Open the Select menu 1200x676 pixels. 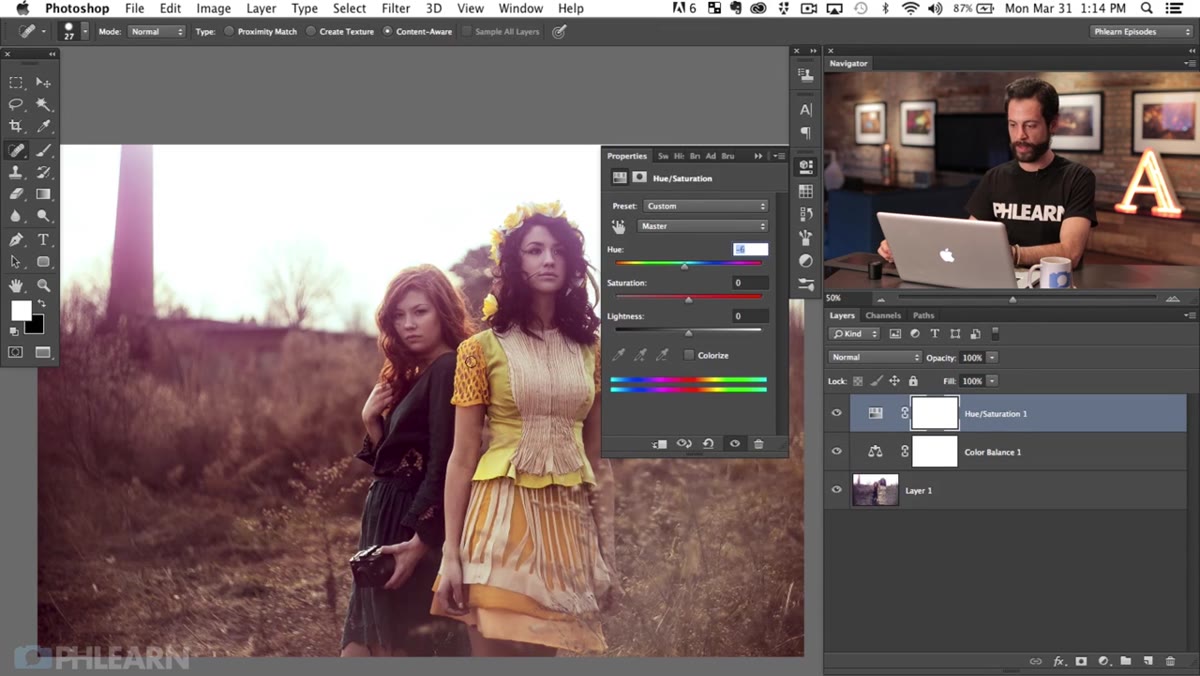[349, 8]
